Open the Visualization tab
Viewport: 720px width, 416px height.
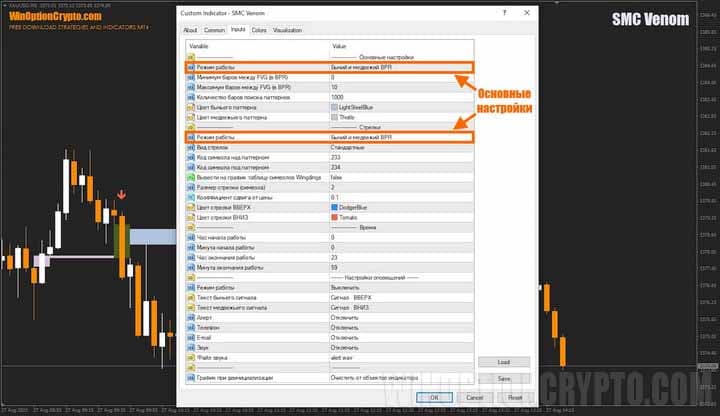click(287, 31)
